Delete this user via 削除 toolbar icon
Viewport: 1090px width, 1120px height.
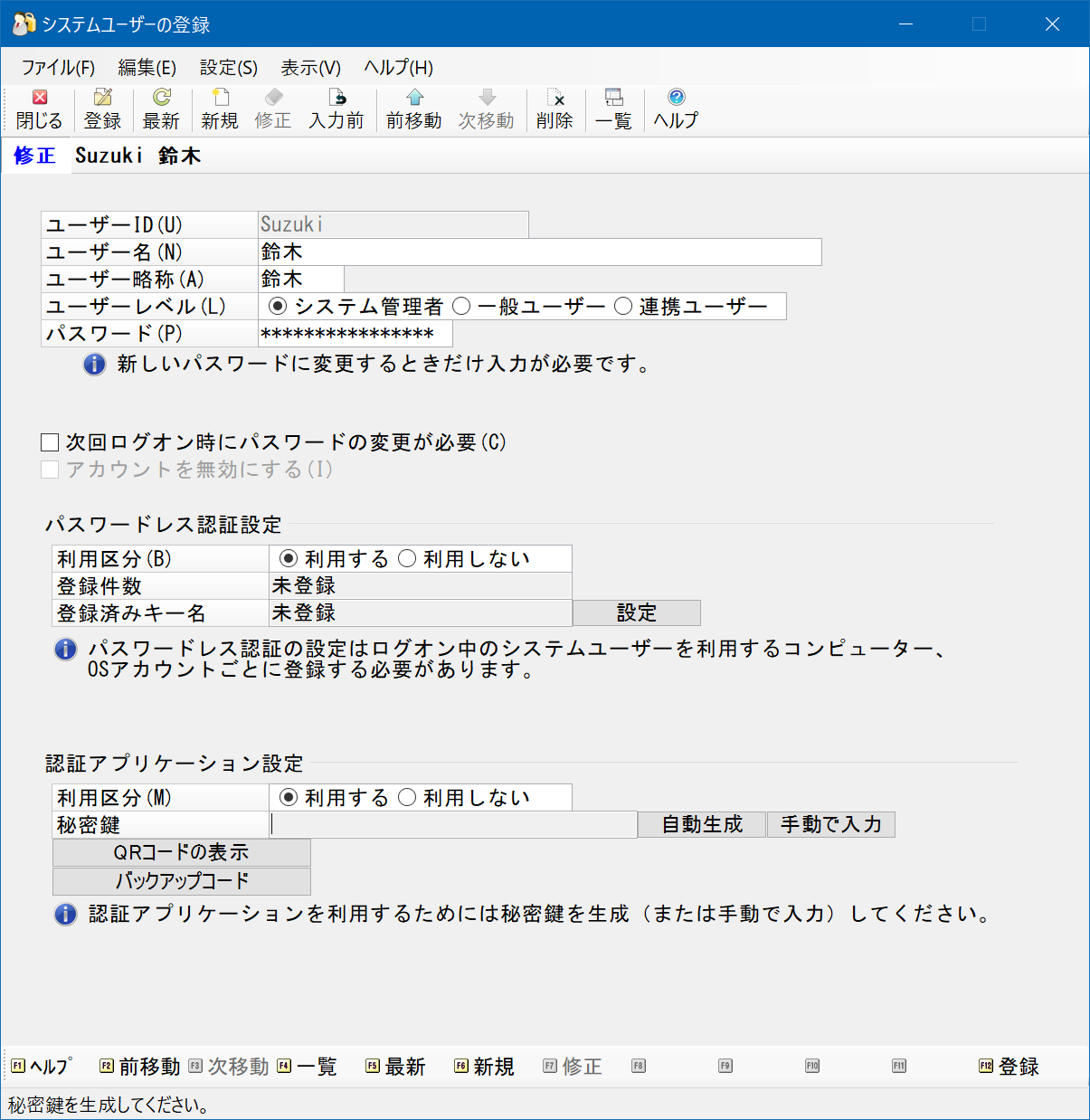click(554, 109)
